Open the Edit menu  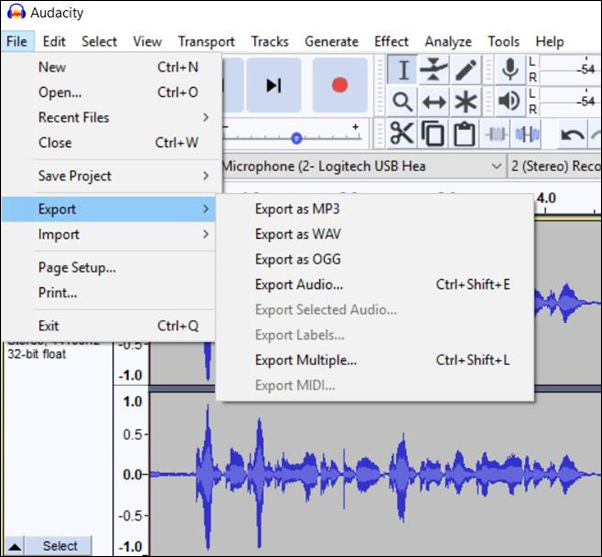pos(54,41)
